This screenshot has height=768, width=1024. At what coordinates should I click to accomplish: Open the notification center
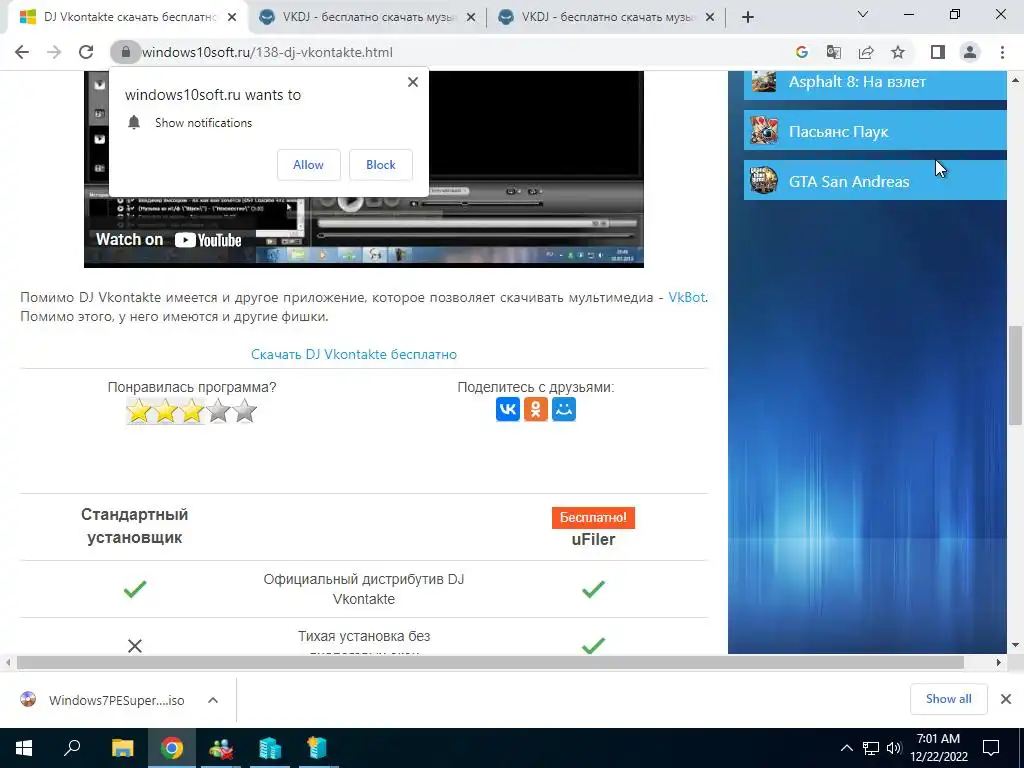(x=991, y=748)
